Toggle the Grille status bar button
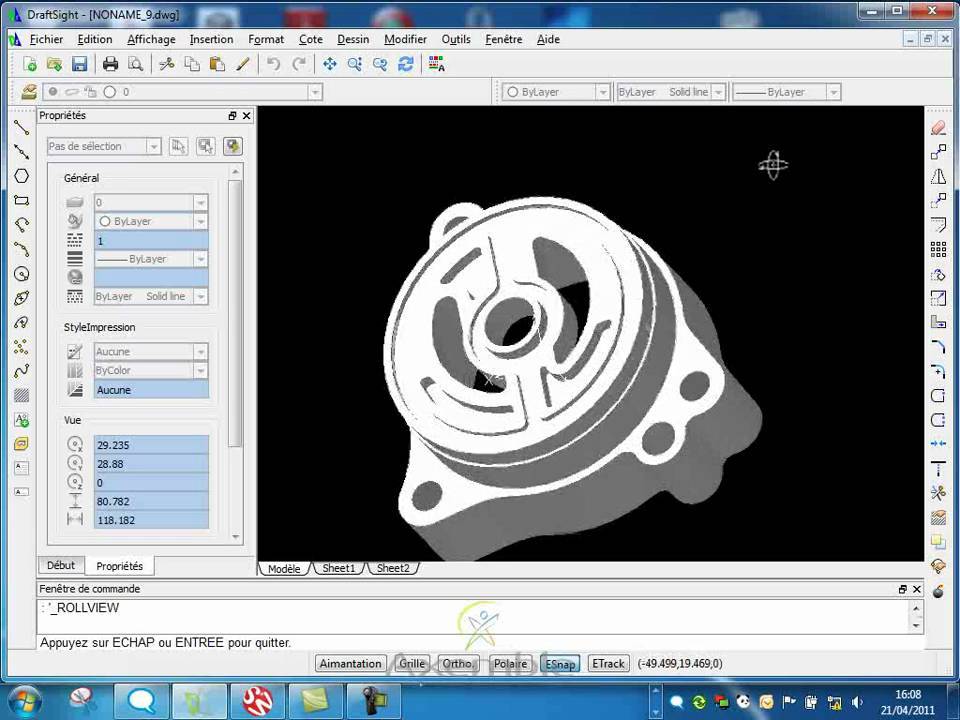The image size is (960, 720). point(412,664)
